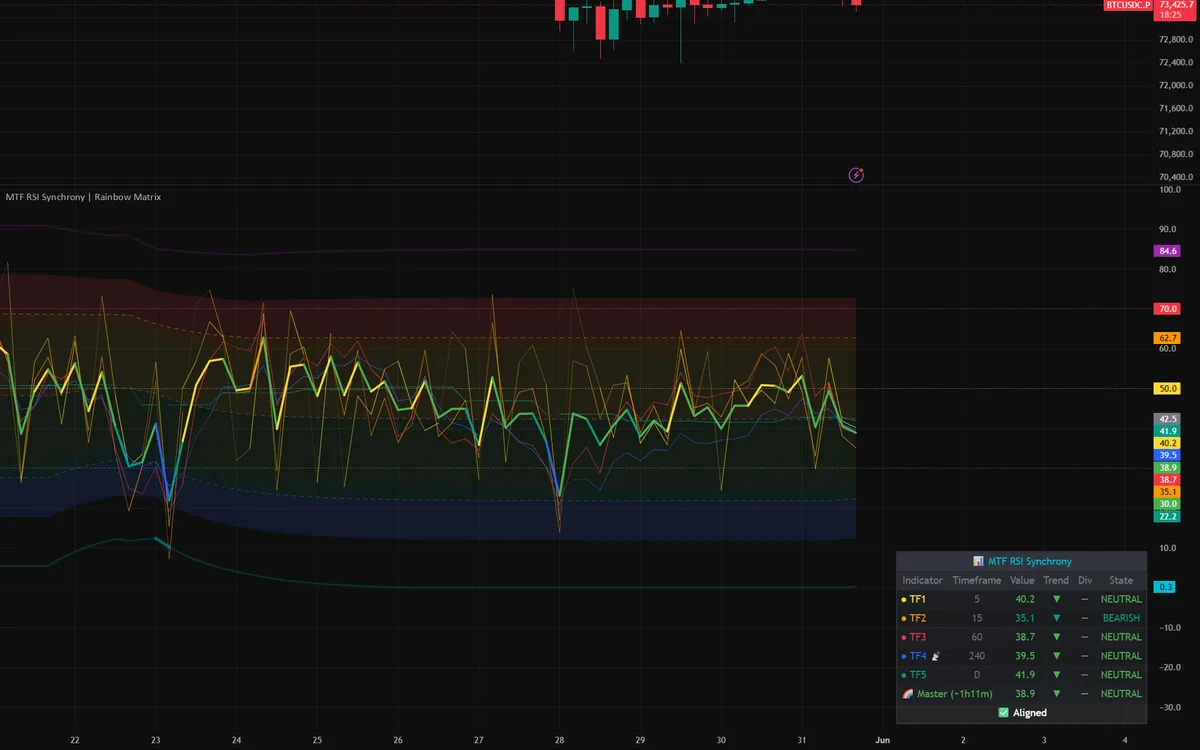
Task: Click the blue dot beside TF4
Action: pyautogui.click(x=904, y=656)
